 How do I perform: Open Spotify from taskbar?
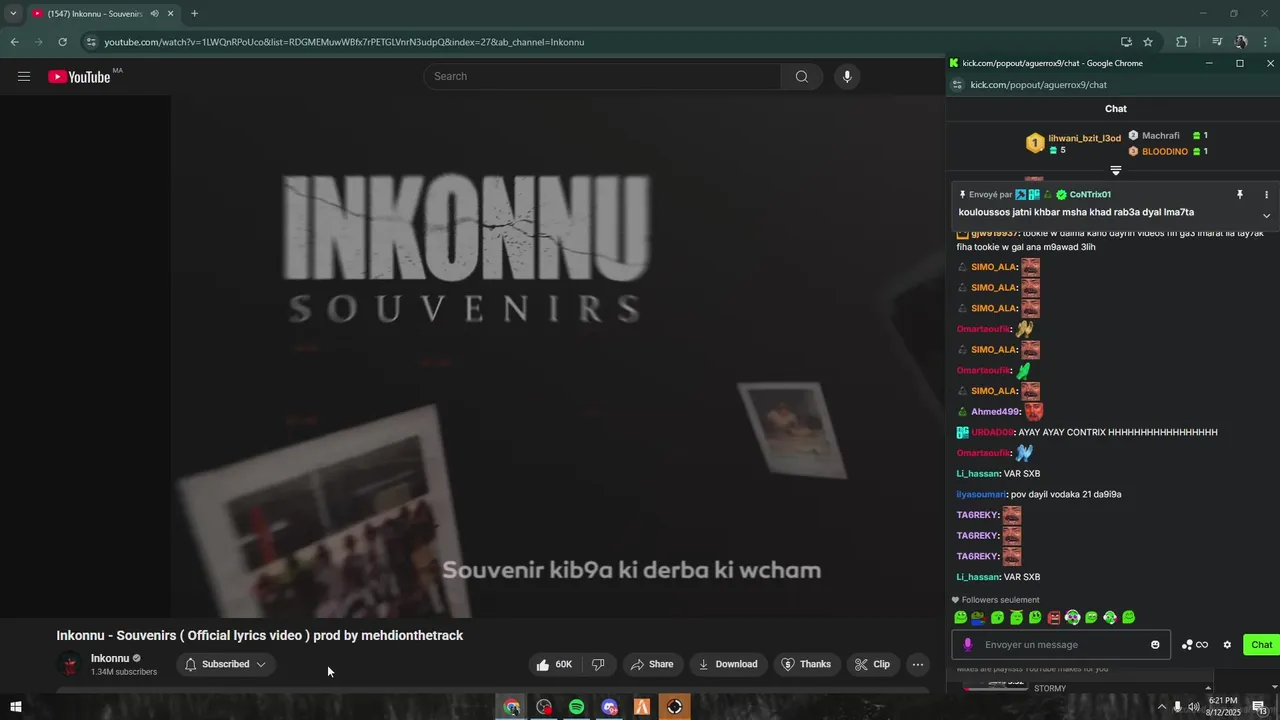577,707
